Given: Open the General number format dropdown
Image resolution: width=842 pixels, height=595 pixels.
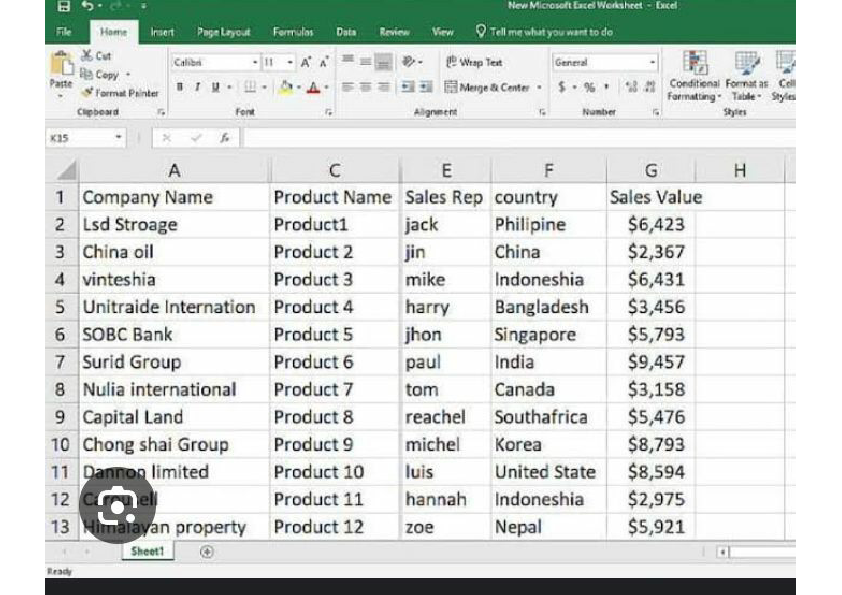Looking at the screenshot, I should [652, 62].
